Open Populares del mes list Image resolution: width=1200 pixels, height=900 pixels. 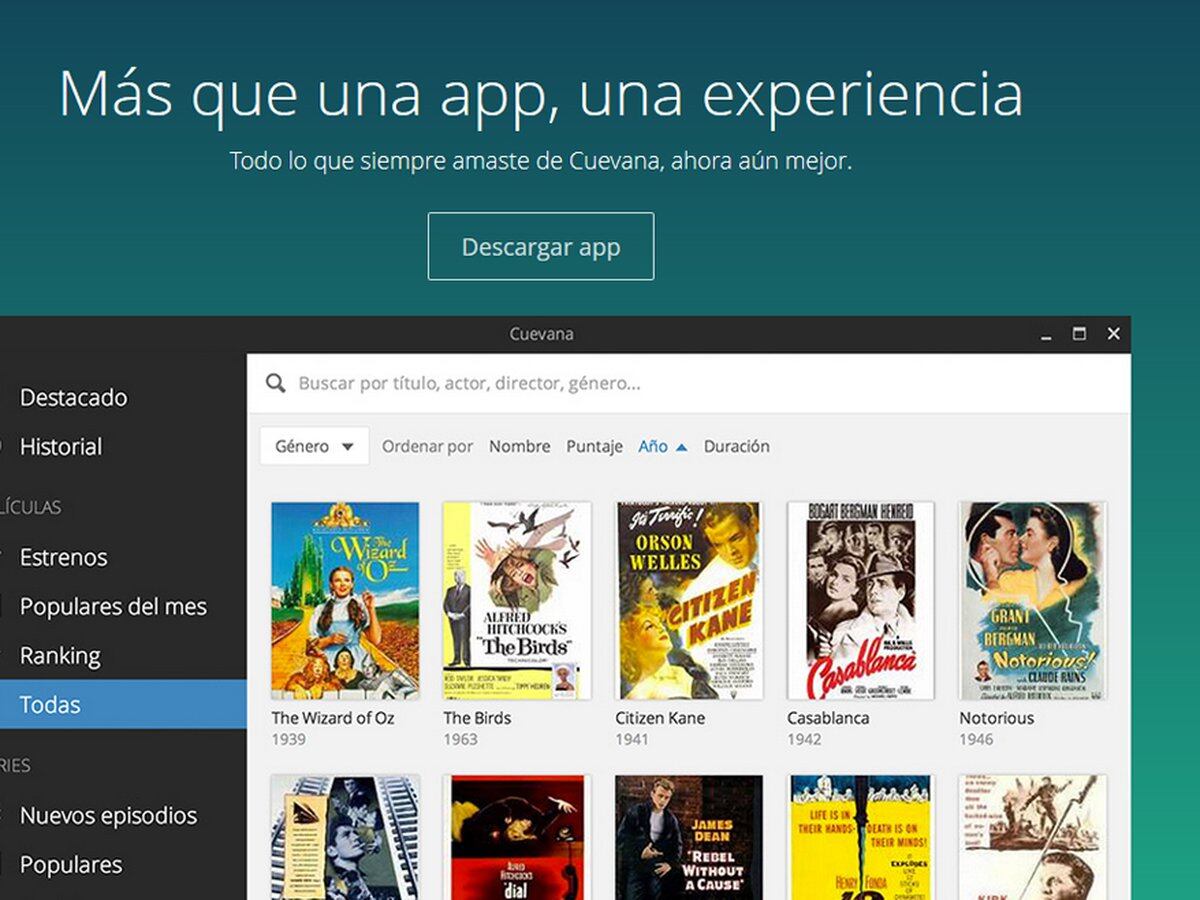pyautogui.click(x=113, y=606)
